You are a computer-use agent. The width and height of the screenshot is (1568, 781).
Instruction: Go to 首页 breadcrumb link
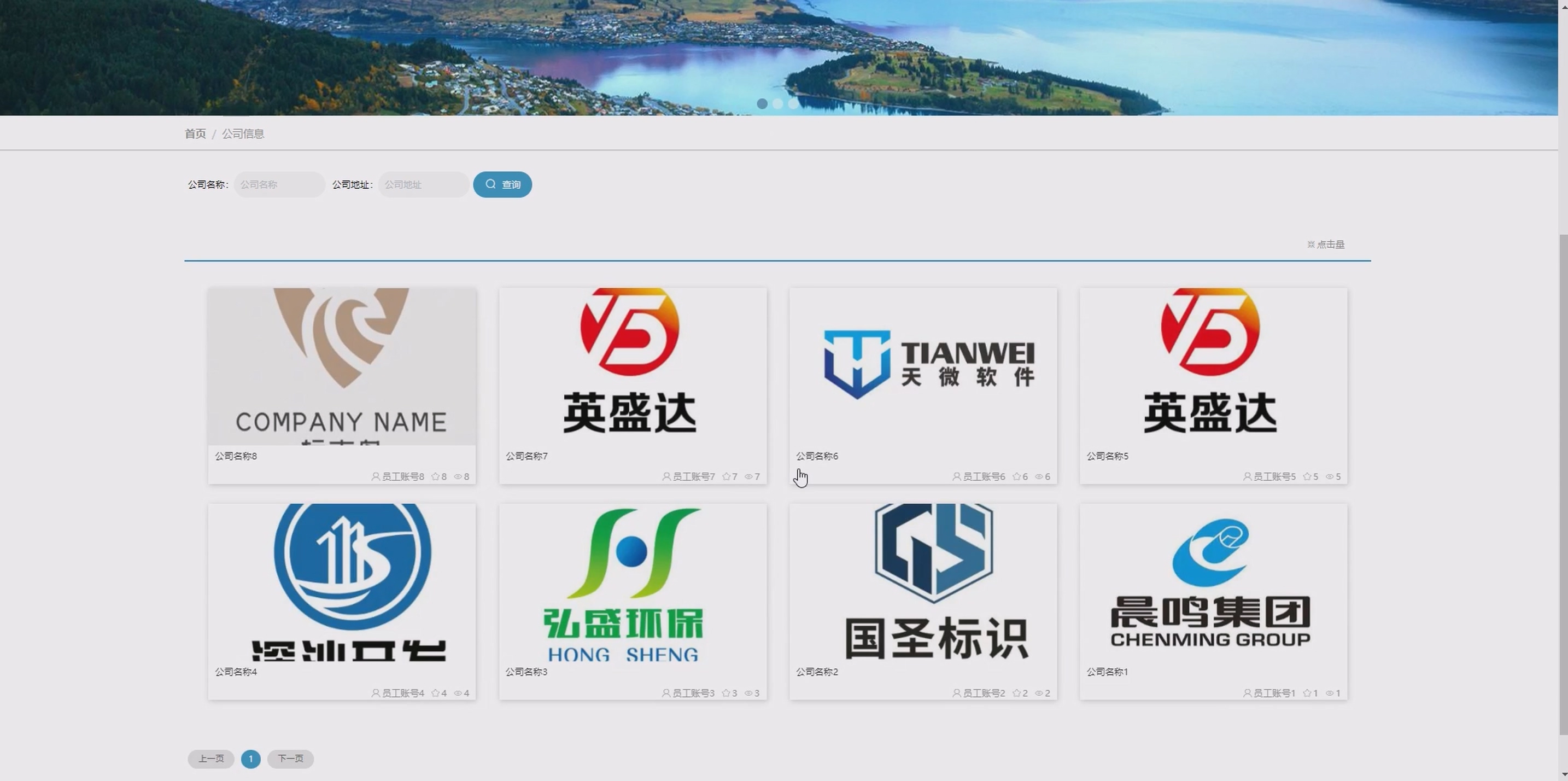pyautogui.click(x=195, y=134)
